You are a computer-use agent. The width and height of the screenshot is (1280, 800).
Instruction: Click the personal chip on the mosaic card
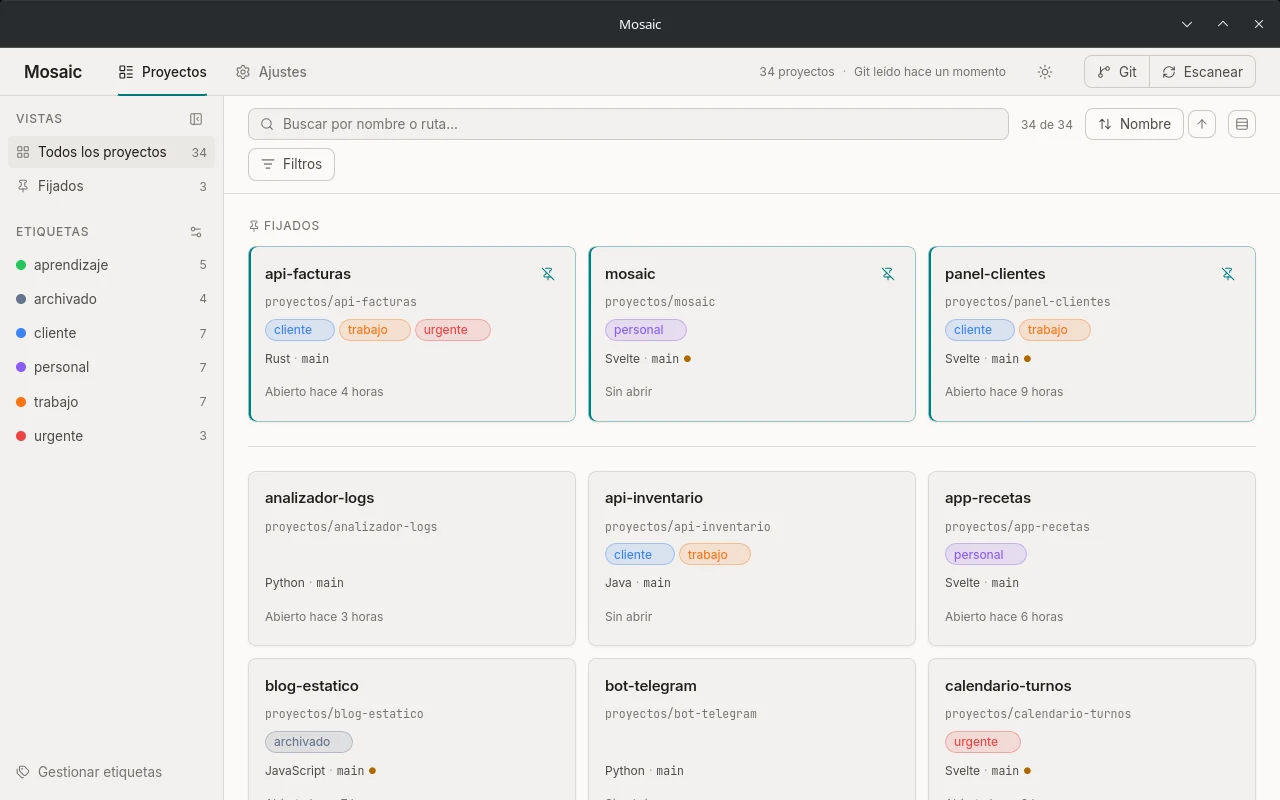click(646, 330)
